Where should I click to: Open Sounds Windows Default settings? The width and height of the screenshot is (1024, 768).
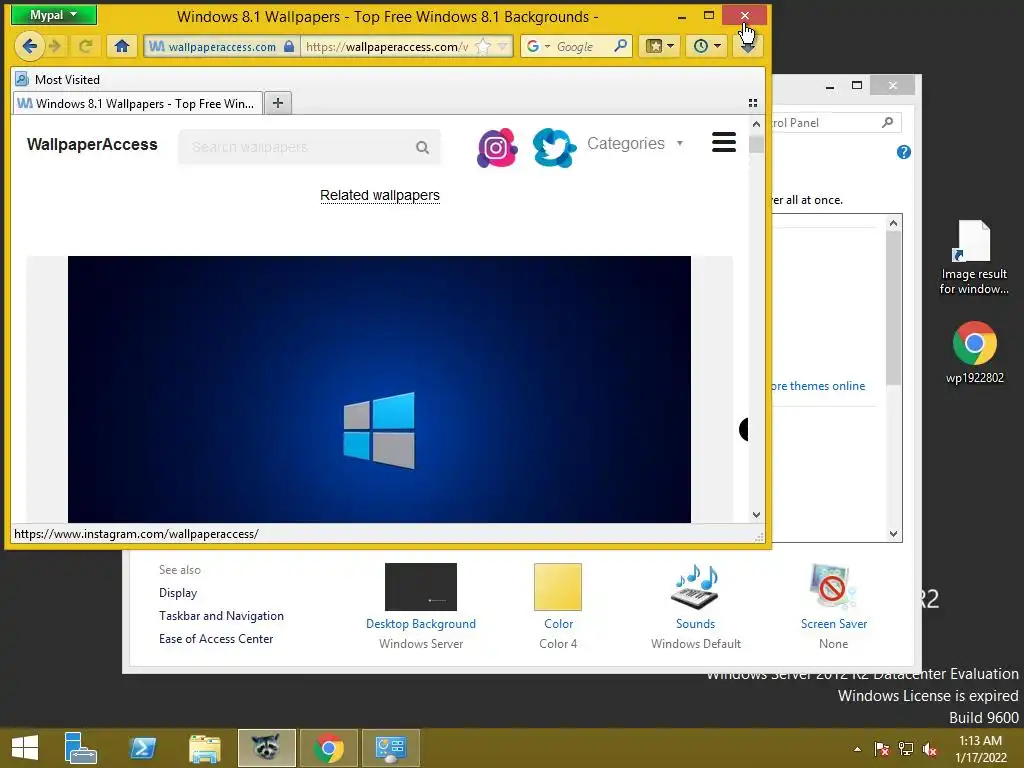coord(696,606)
